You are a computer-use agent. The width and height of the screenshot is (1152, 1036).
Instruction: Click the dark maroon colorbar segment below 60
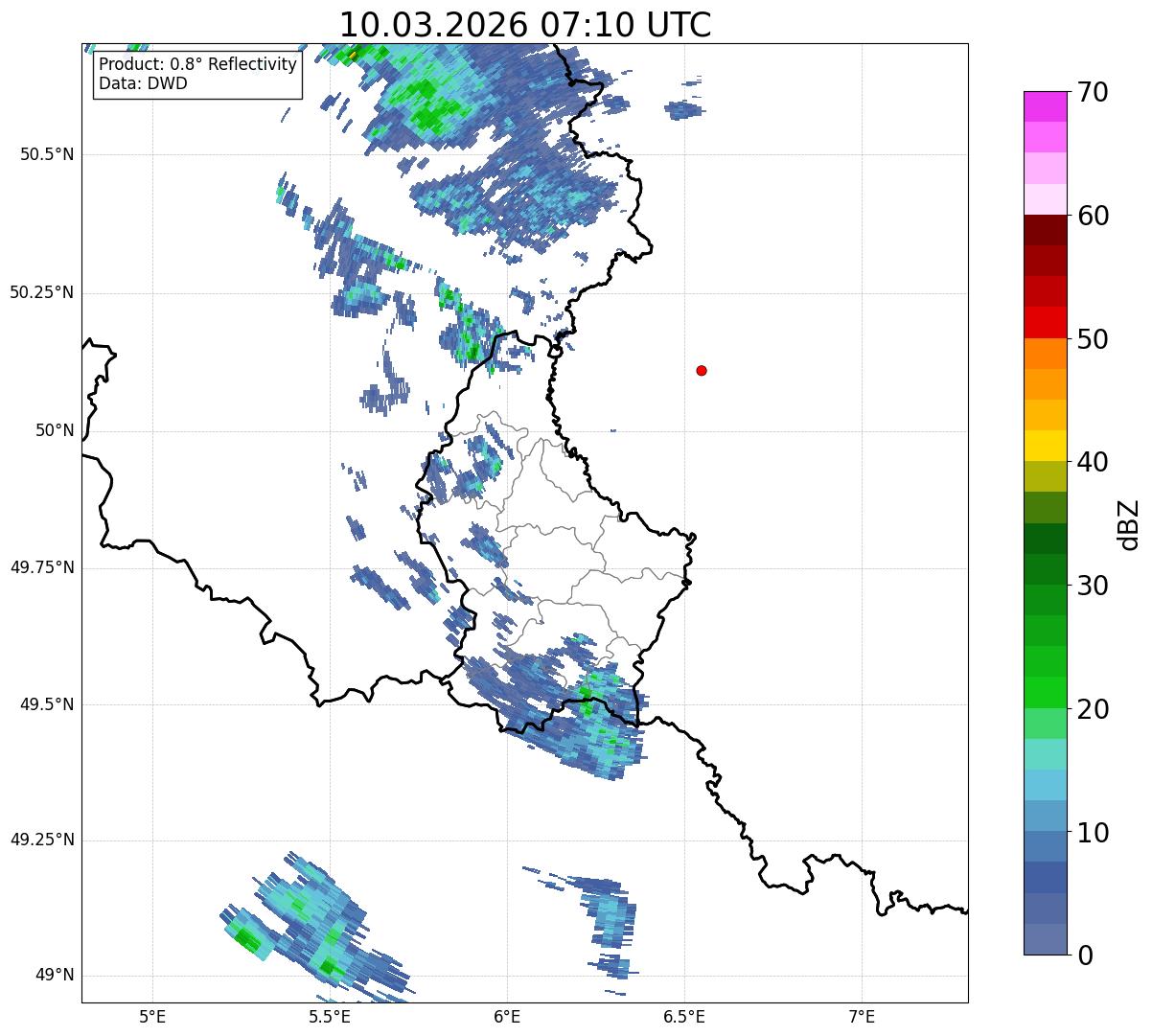1046,230
